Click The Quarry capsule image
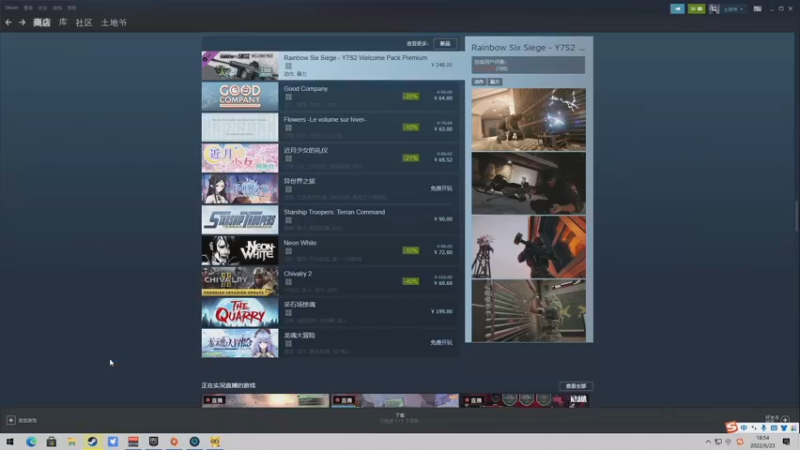 tap(240, 312)
